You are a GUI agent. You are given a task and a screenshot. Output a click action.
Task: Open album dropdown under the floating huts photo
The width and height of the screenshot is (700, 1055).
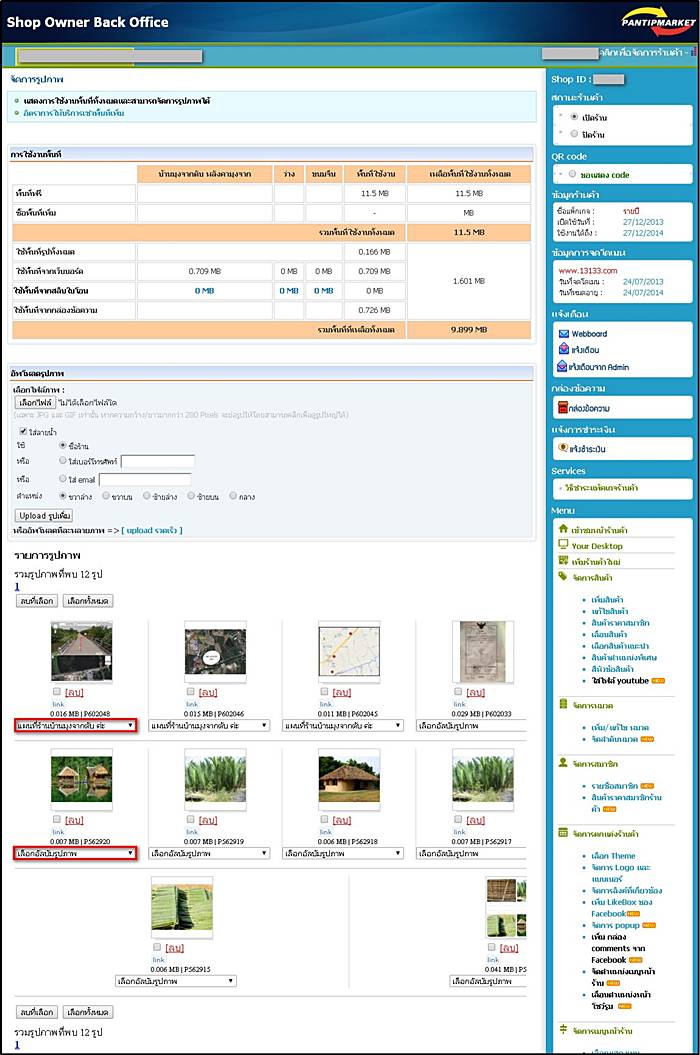tap(75, 853)
